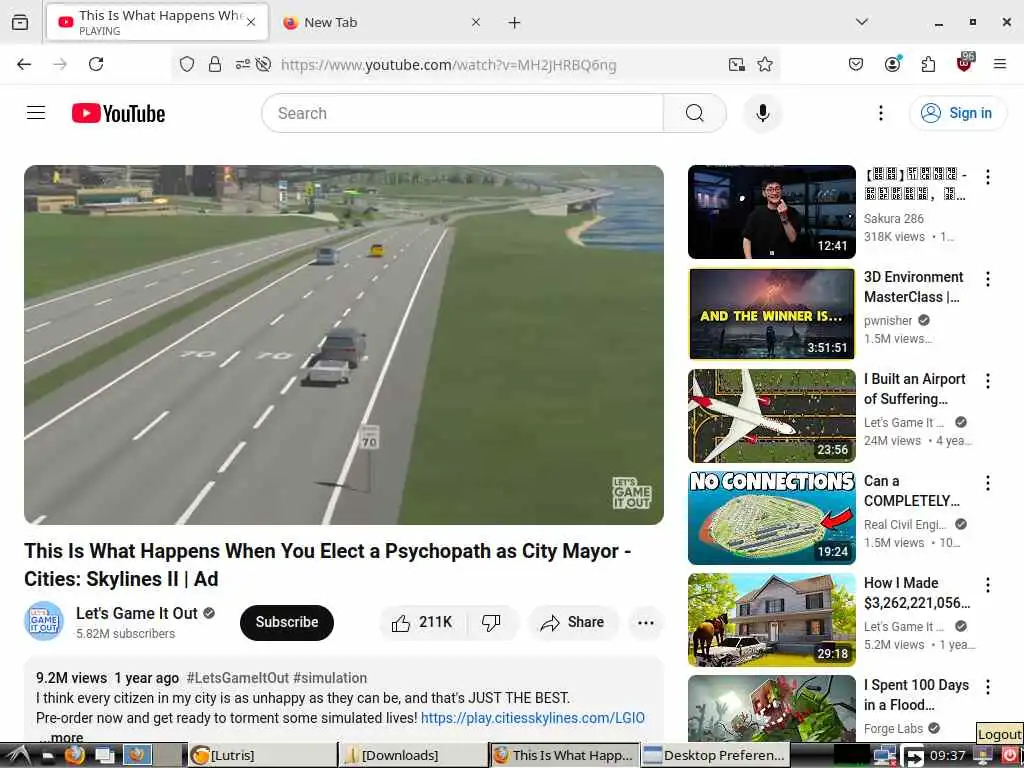The image size is (1024, 768).
Task: Open the house video thumbnail 29:18
Action: point(771,619)
